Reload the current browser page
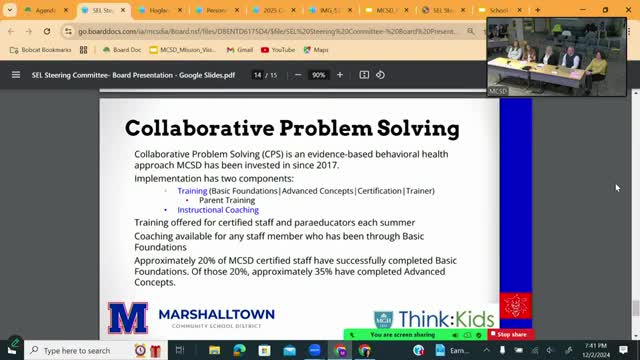 pyautogui.click(x=47, y=31)
